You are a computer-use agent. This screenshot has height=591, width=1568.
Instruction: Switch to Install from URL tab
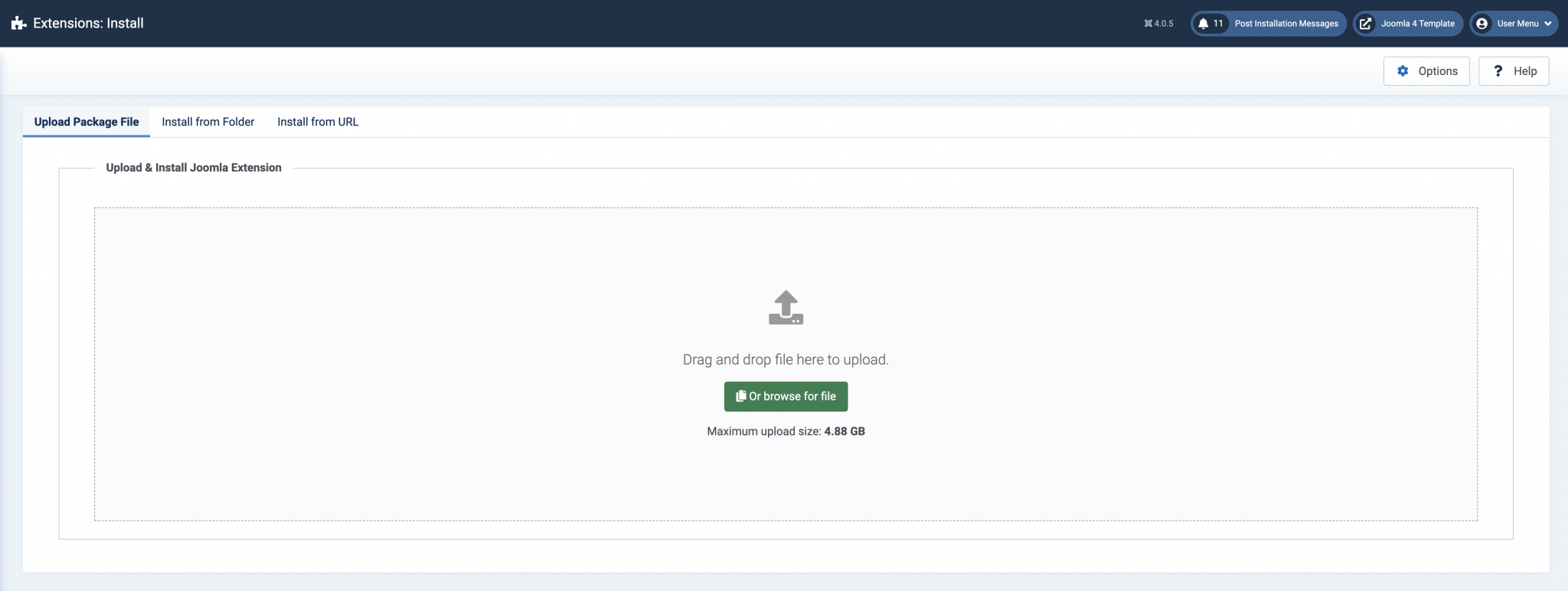pyautogui.click(x=318, y=122)
